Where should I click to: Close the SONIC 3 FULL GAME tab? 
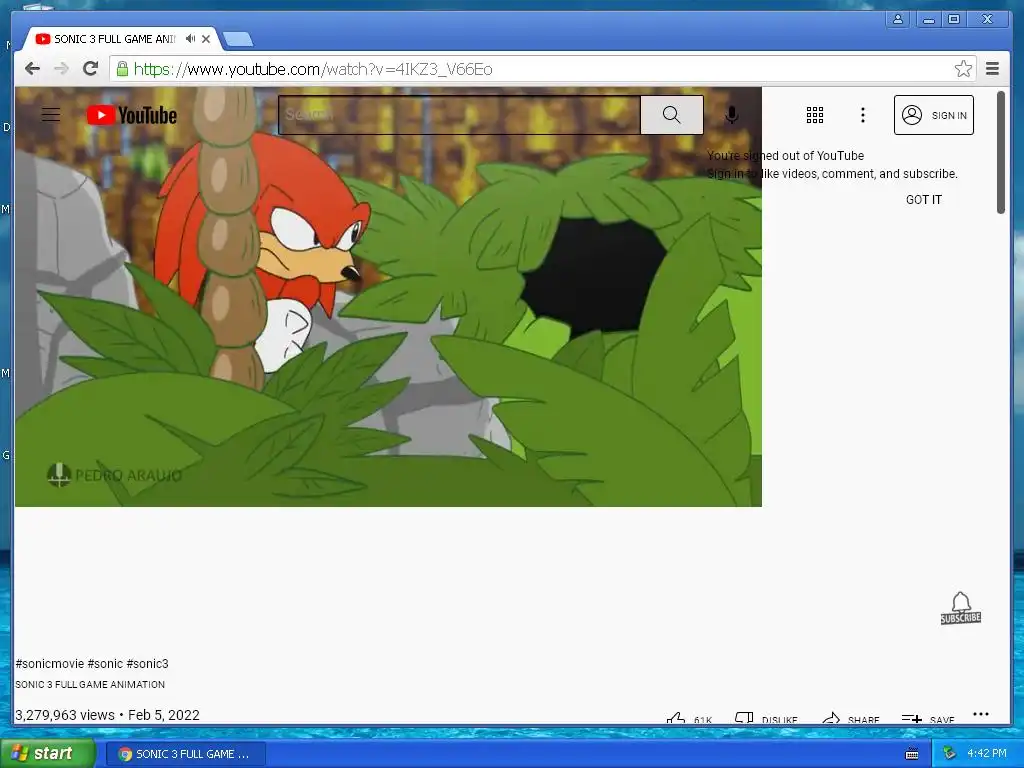[206, 39]
